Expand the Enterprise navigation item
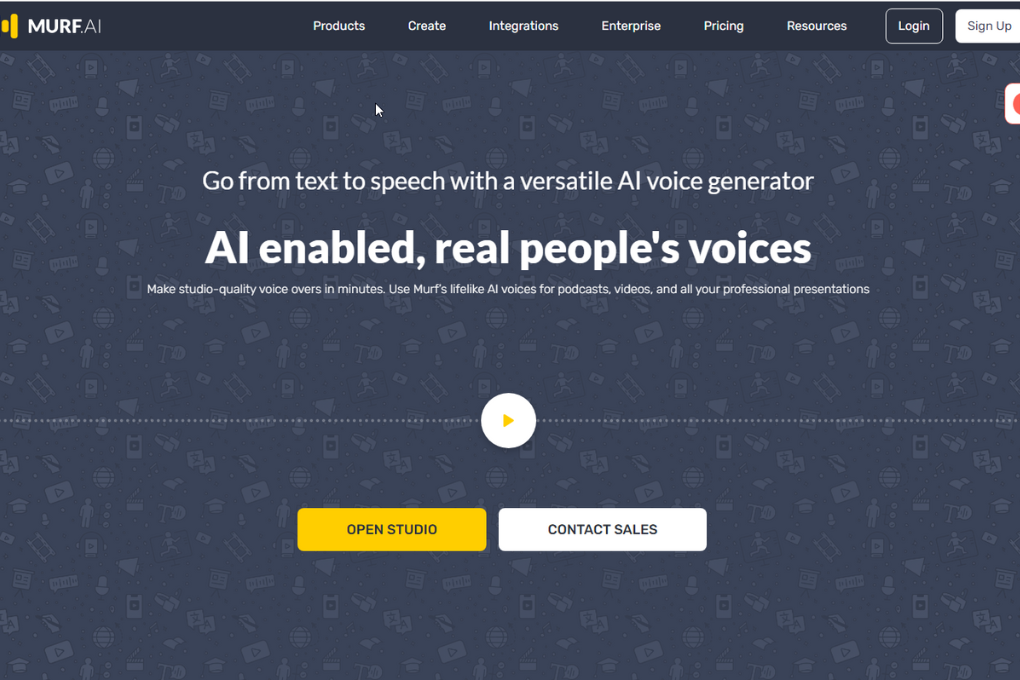1020x680 pixels. pos(631,26)
